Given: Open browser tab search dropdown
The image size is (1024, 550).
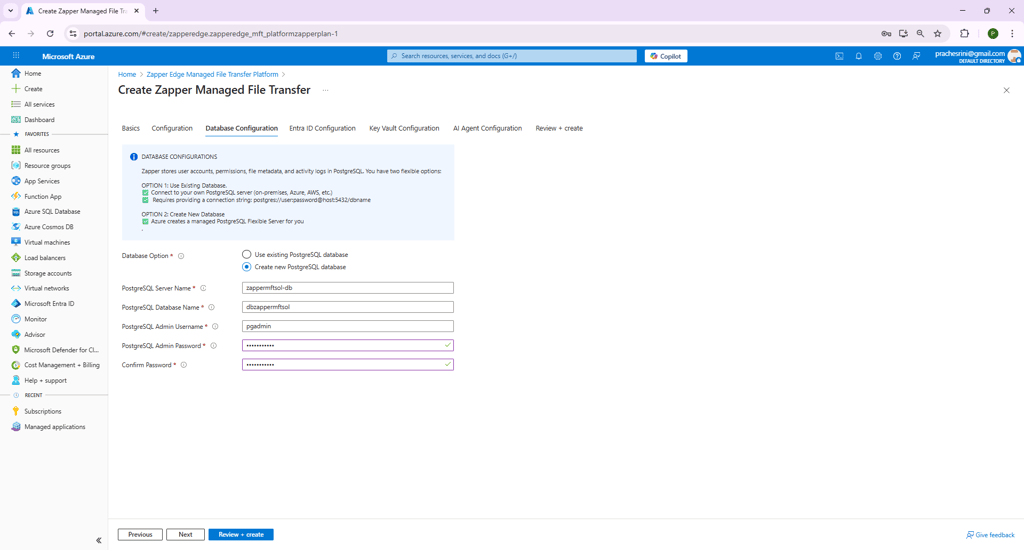Looking at the screenshot, I should (10, 10).
